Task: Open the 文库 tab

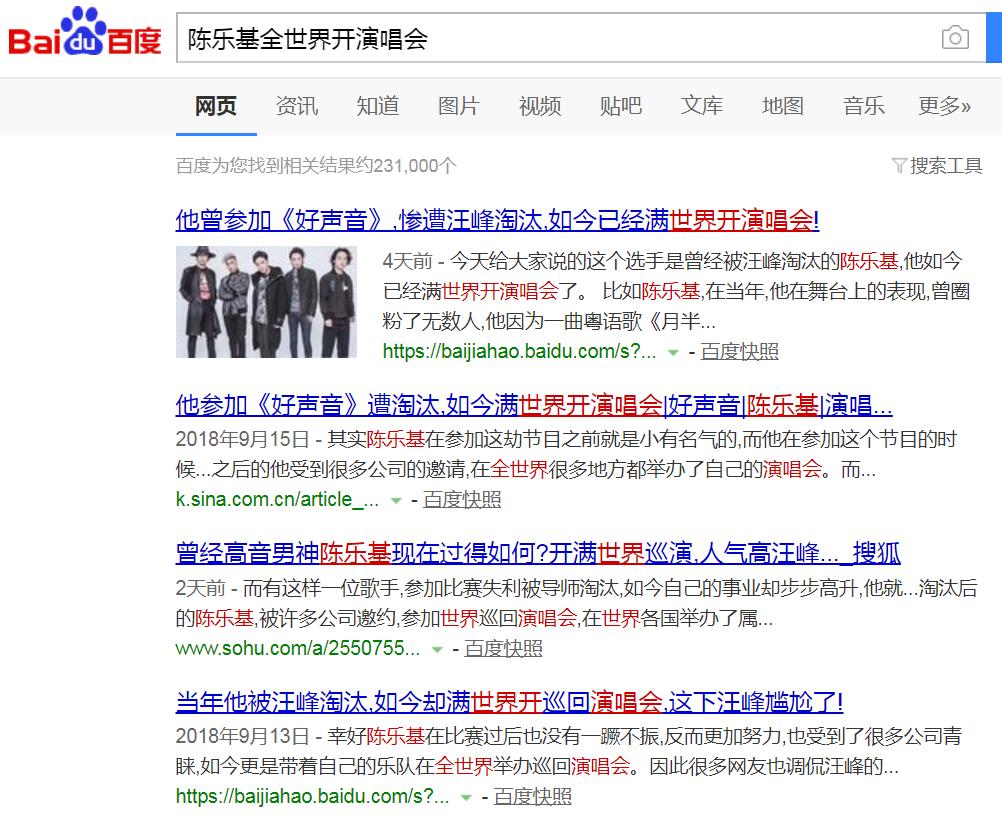Action: (x=701, y=105)
